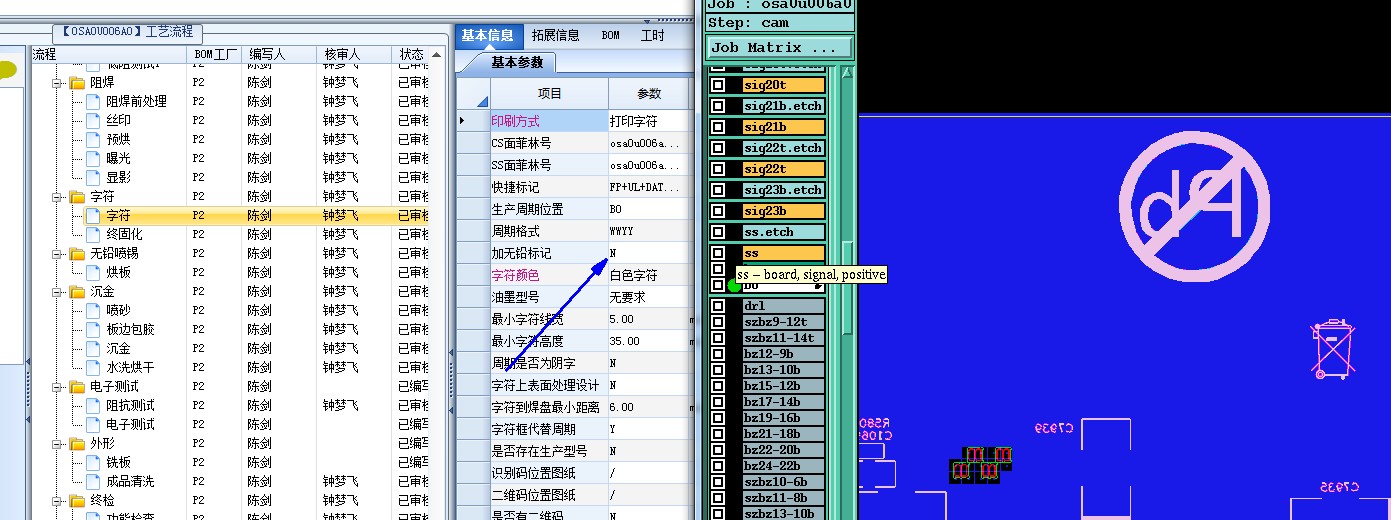Click the 电子测试 group folder icon
Screen dimensions: 1391x520
click(x=78, y=387)
